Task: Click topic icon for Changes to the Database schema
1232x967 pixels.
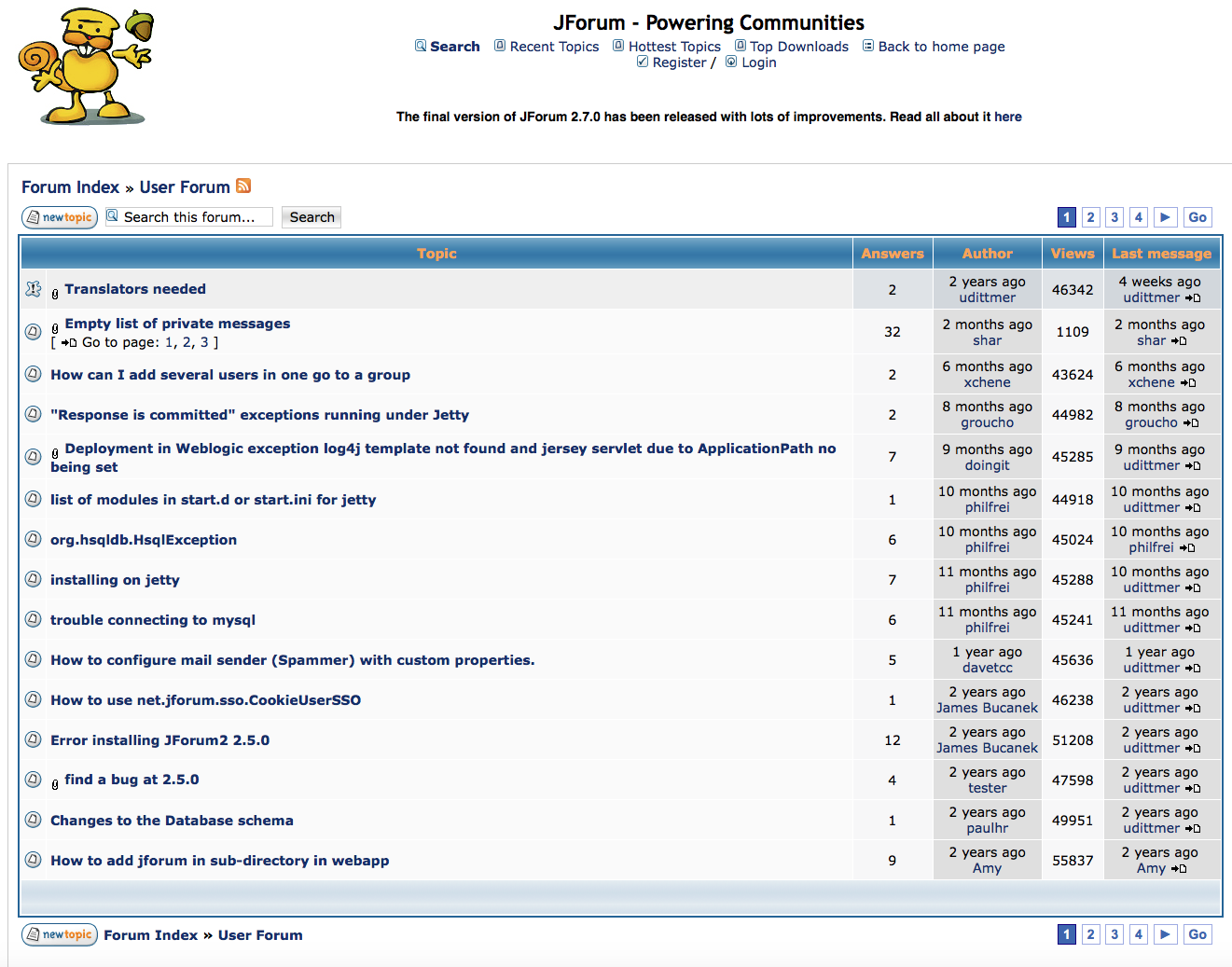Action: coord(34,820)
